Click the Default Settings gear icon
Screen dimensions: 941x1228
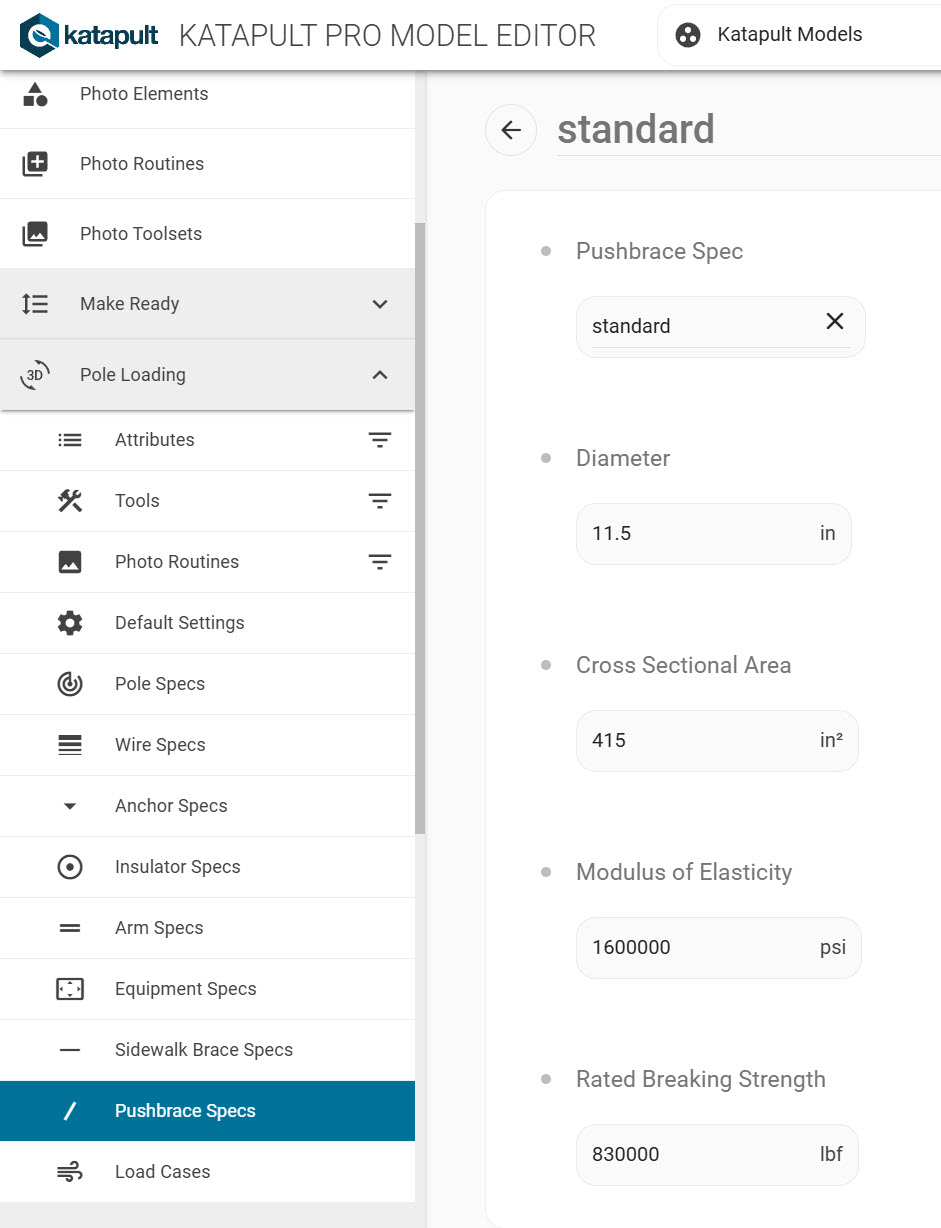point(70,623)
